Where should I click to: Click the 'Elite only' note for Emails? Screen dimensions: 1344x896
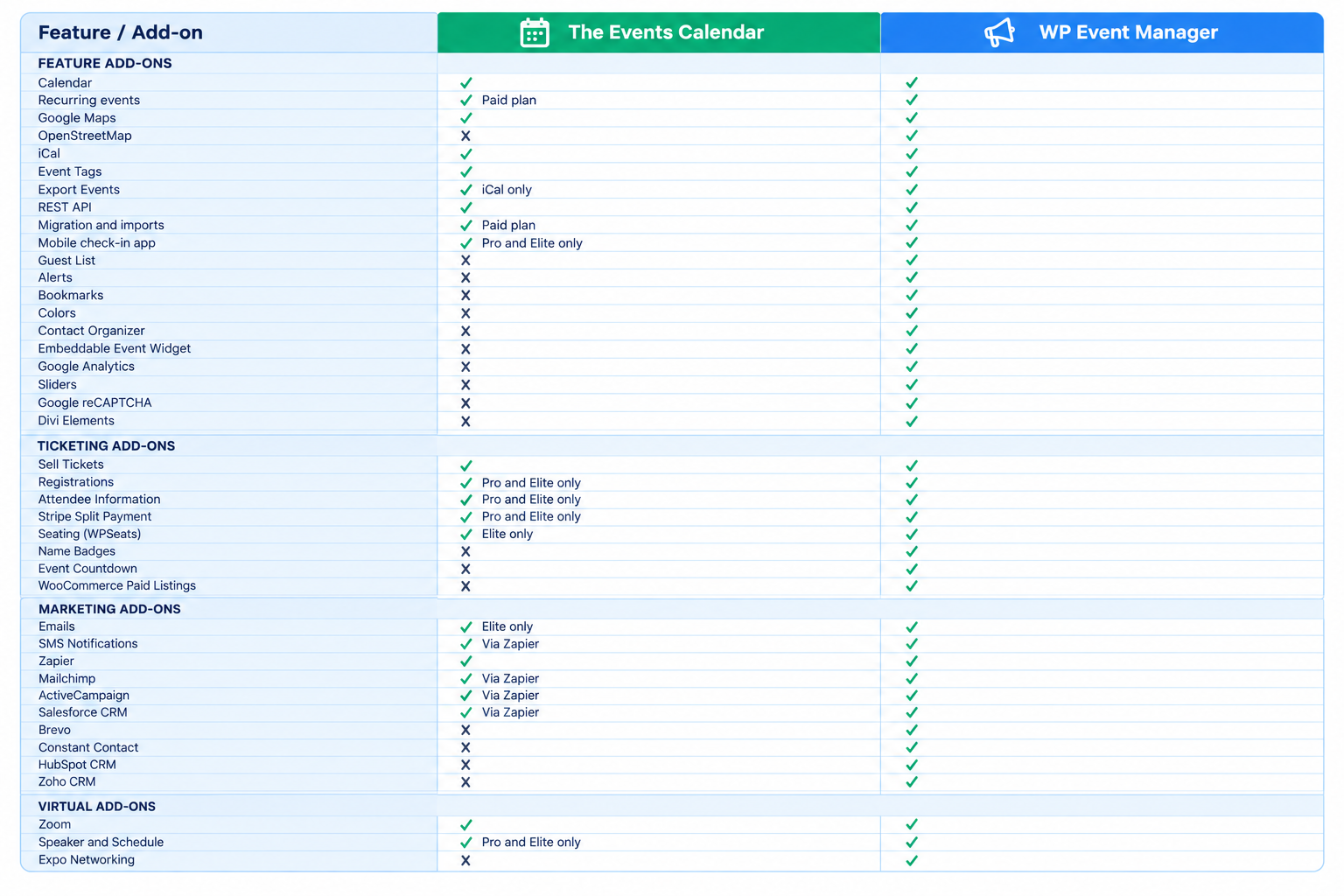507,626
